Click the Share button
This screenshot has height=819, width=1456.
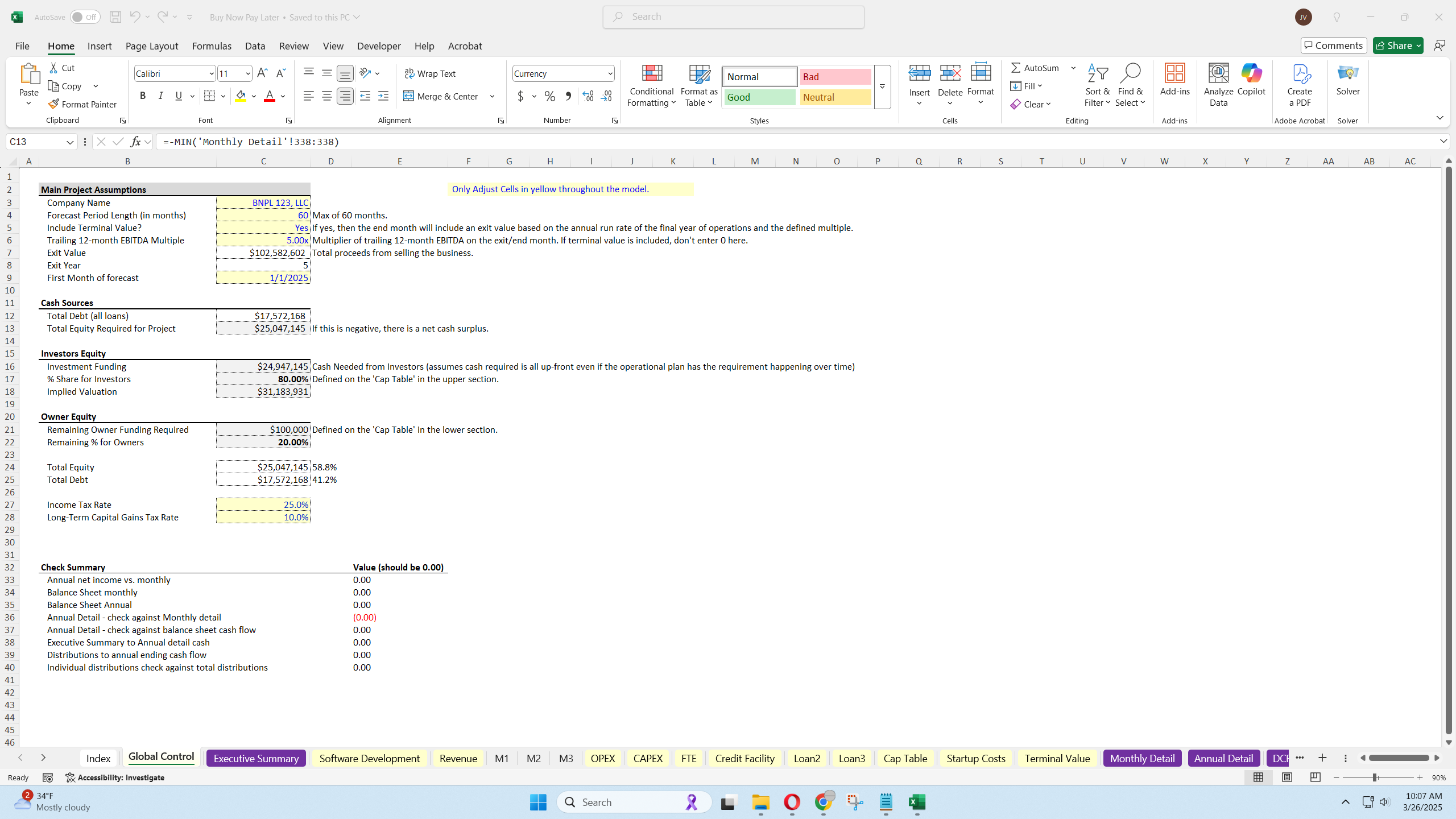[1397, 45]
